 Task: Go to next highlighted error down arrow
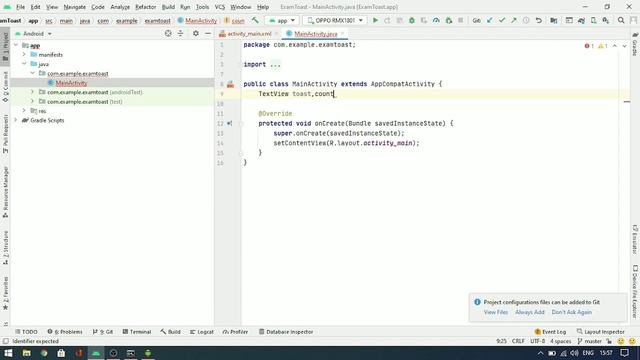[x=624, y=46]
